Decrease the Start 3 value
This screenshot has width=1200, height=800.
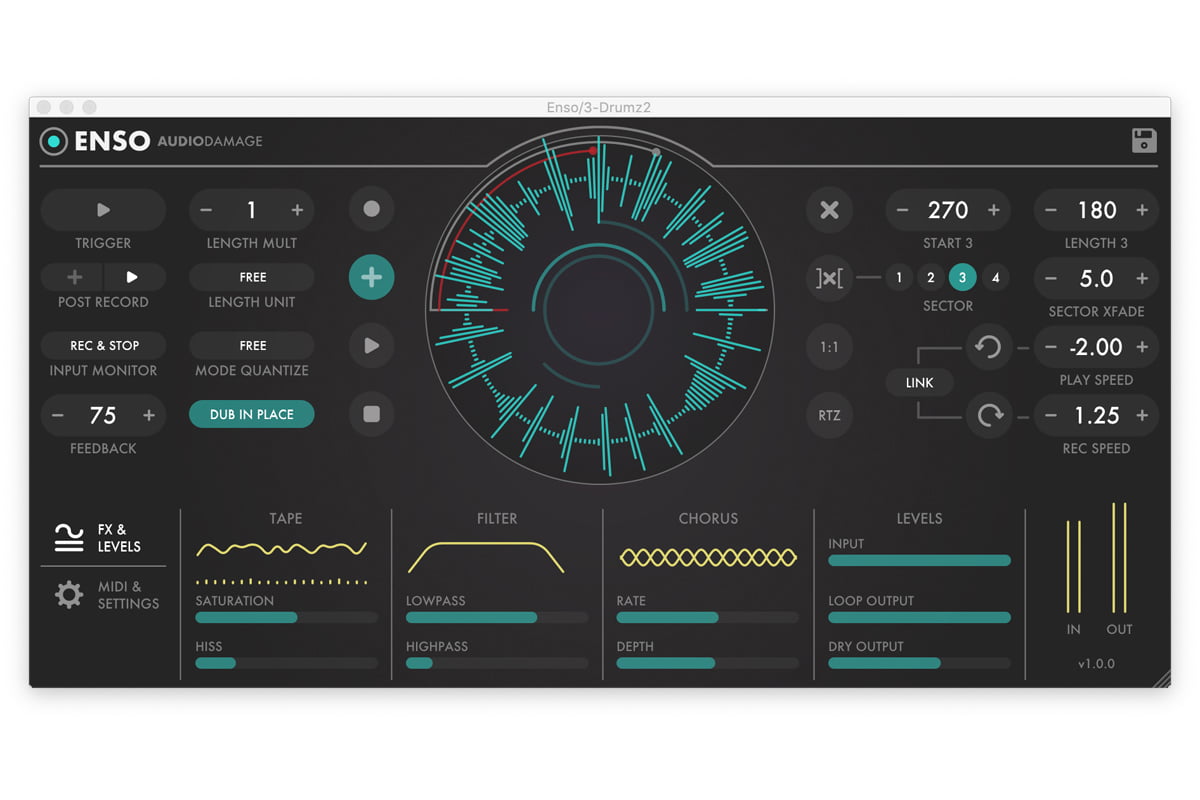click(x=902, y=210)
